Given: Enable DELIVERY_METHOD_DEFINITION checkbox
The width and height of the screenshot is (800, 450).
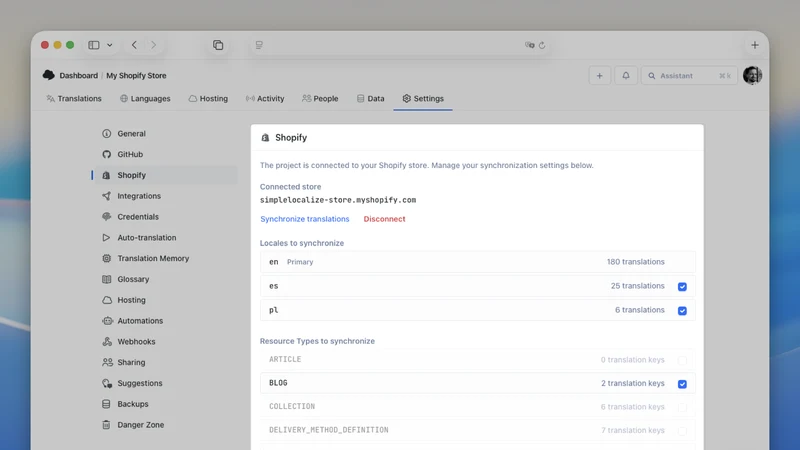Looking at the screenshot, I should tap(682, 431).
